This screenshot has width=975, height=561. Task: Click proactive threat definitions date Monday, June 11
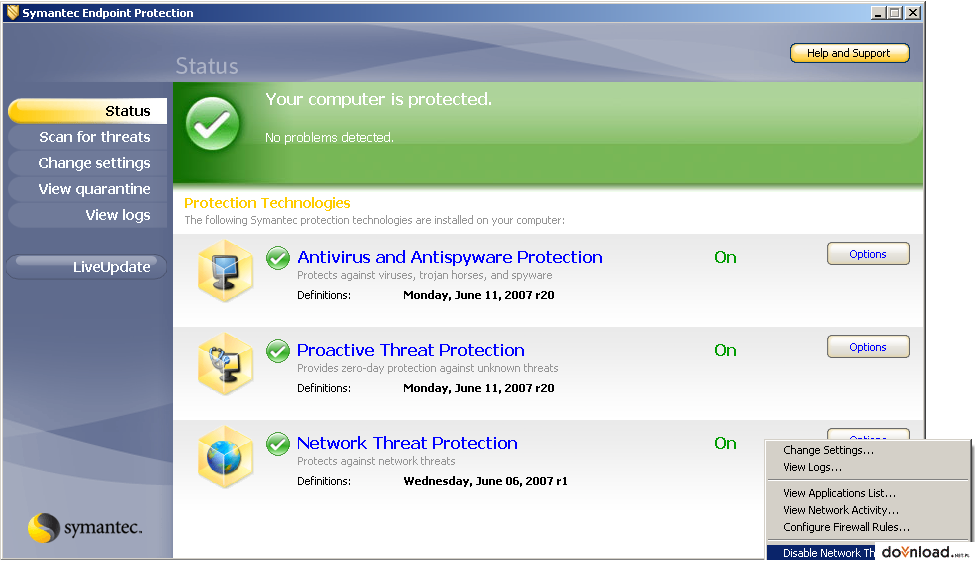click(479, 388)
